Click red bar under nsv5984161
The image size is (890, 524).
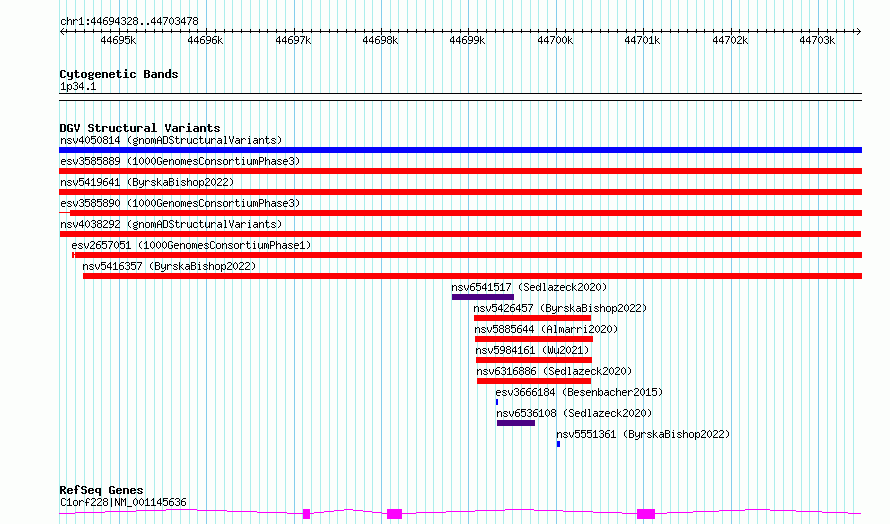click(534, 360)
